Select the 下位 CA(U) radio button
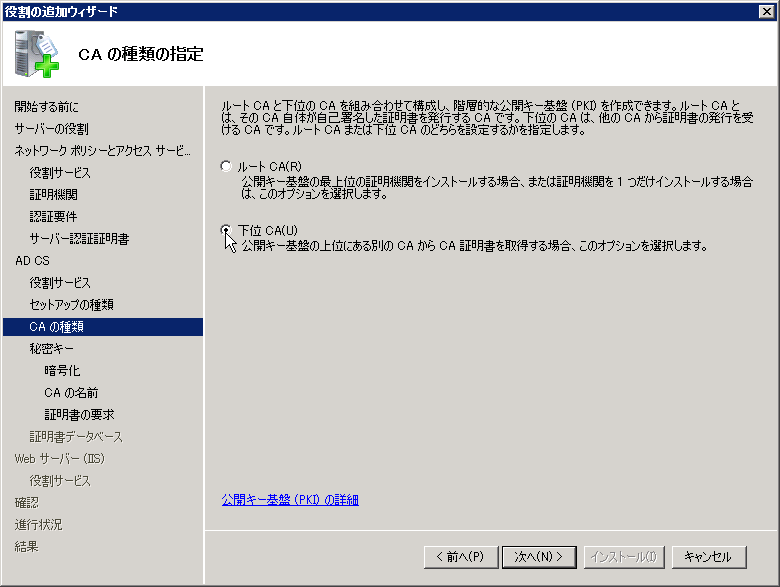Image resolution: width=780 pixels, height=587 pixels. 226,230
